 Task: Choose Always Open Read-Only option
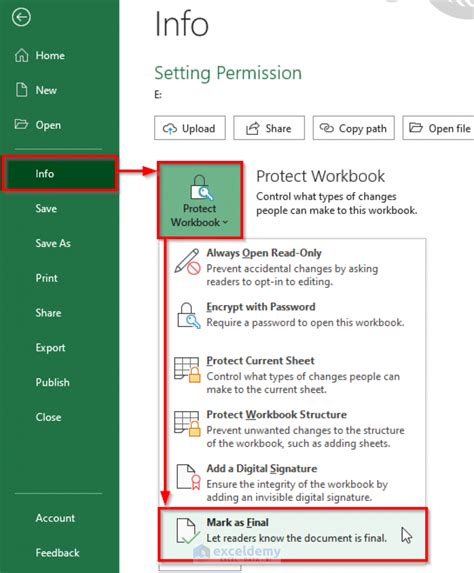pos(293,267)
